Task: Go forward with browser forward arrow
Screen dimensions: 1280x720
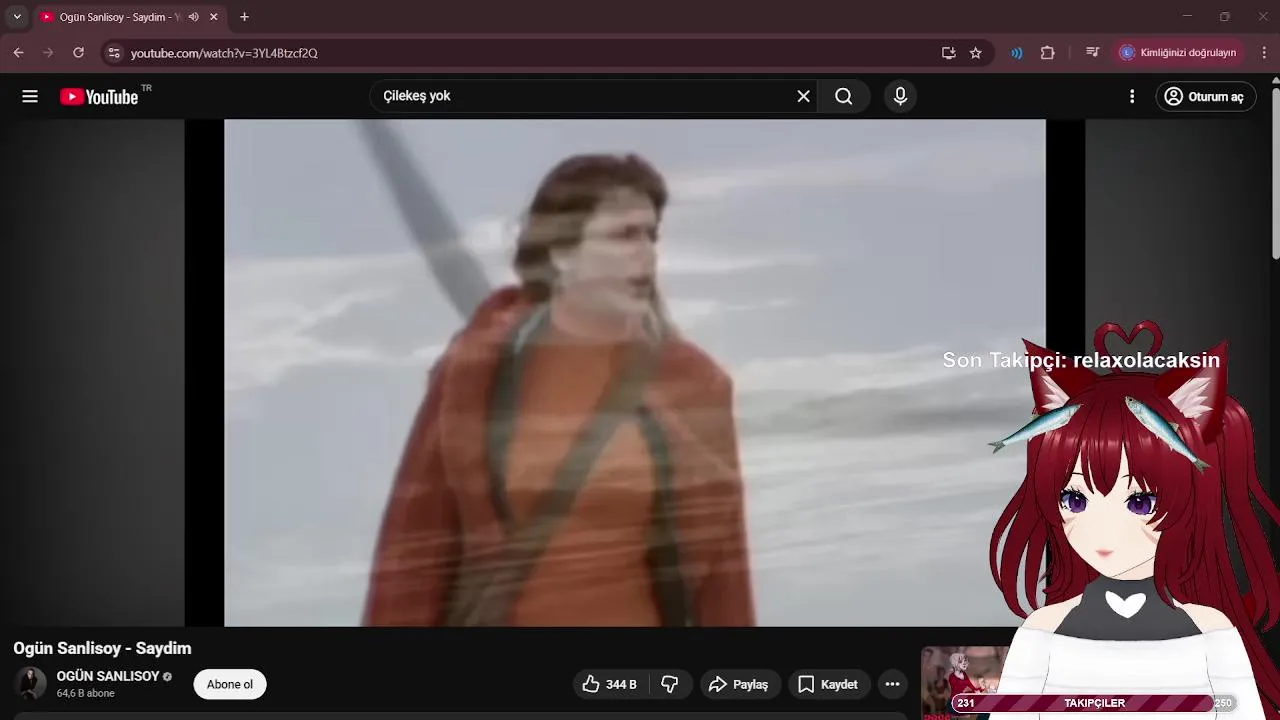Action: 48,53
